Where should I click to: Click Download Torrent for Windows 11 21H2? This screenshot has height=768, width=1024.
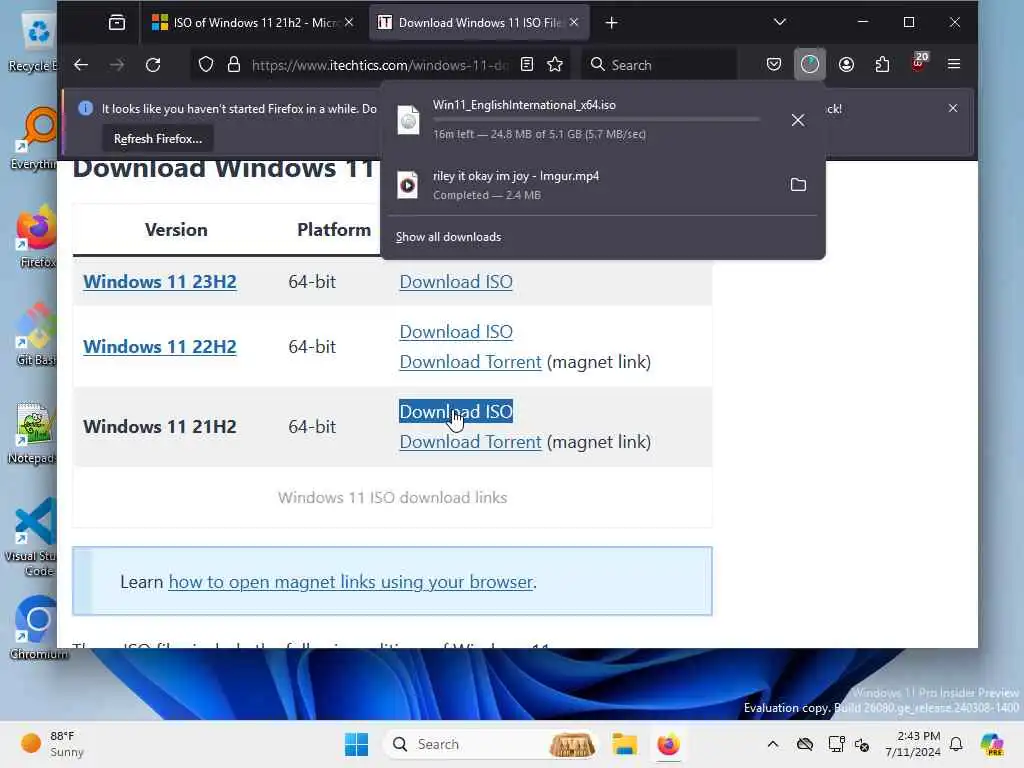coord(470,442)
